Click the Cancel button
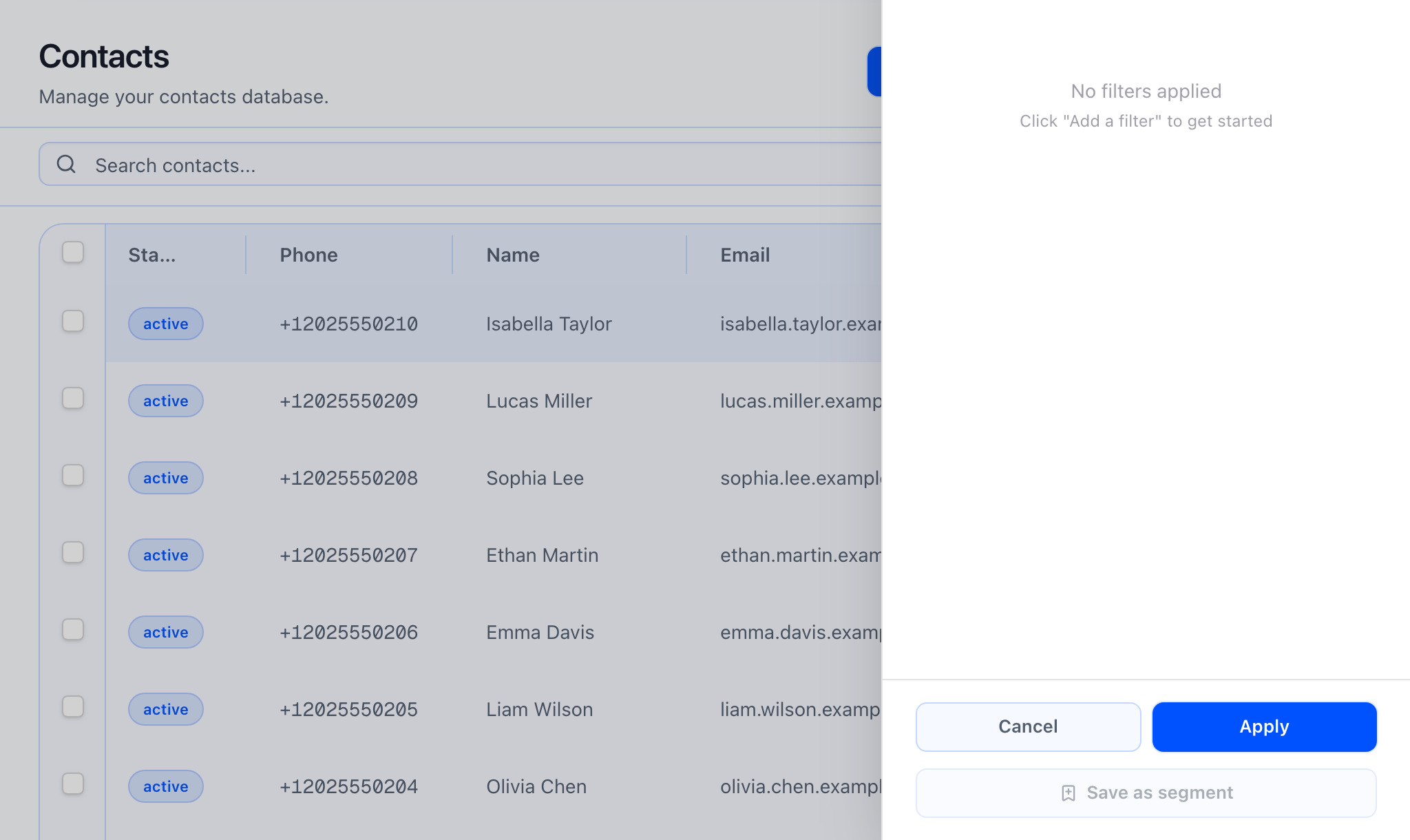The height and width of the screenshot is (840, 1410). [1028, 727]
